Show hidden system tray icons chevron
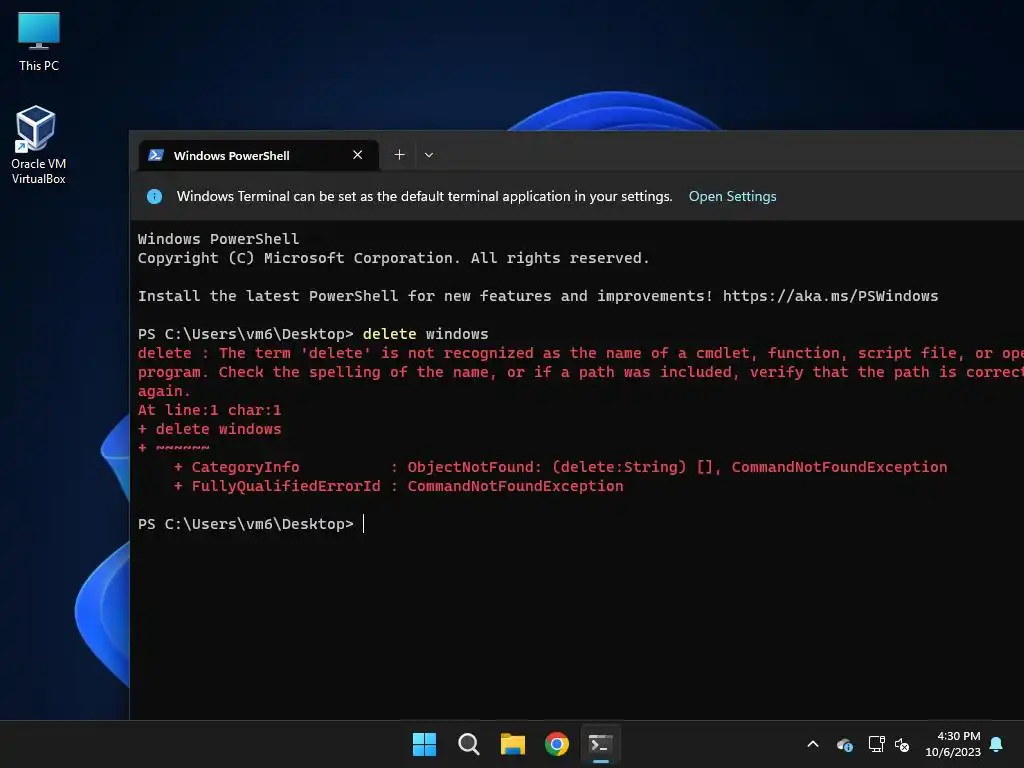This screenshot has height=768, width=1024. [x=813, y=744]
